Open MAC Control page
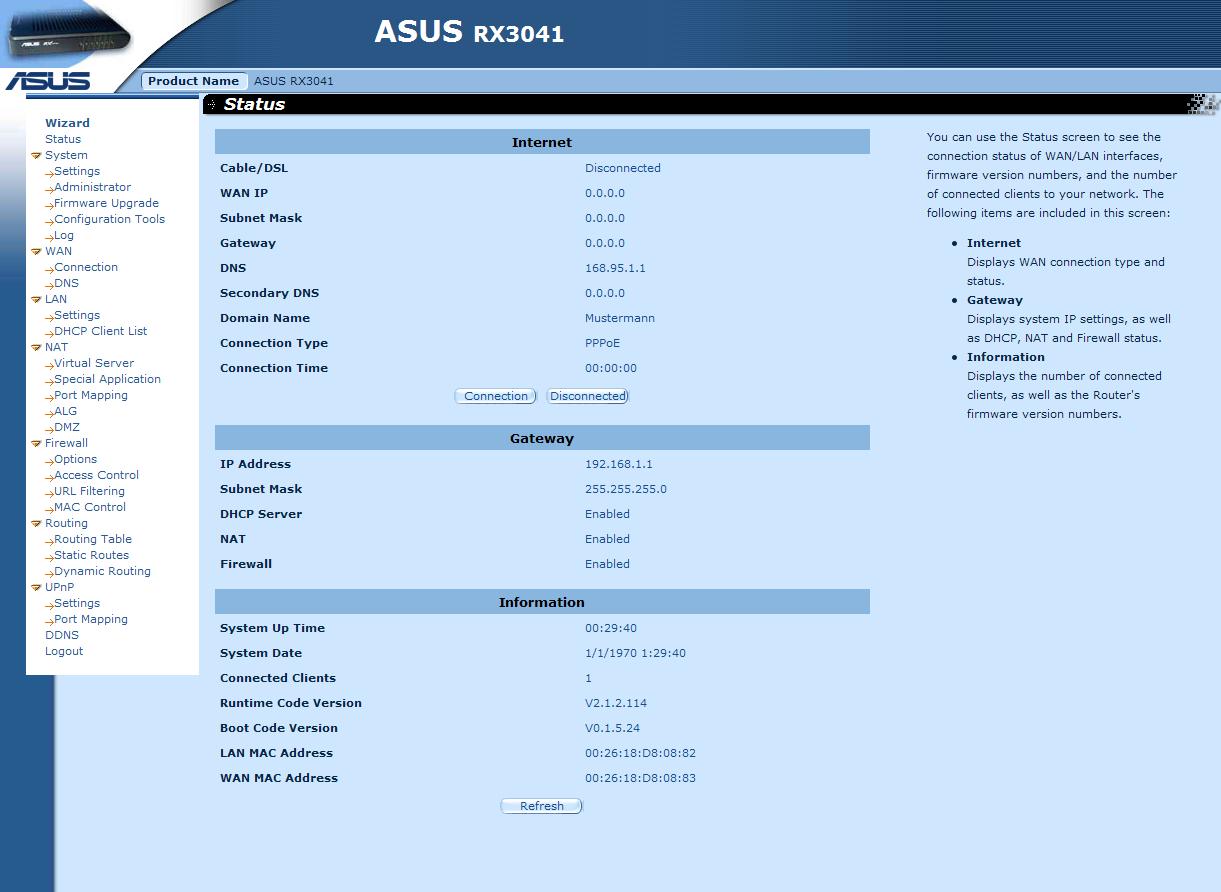The width and height of the screenshot is (1221, 892). (90, 507)
